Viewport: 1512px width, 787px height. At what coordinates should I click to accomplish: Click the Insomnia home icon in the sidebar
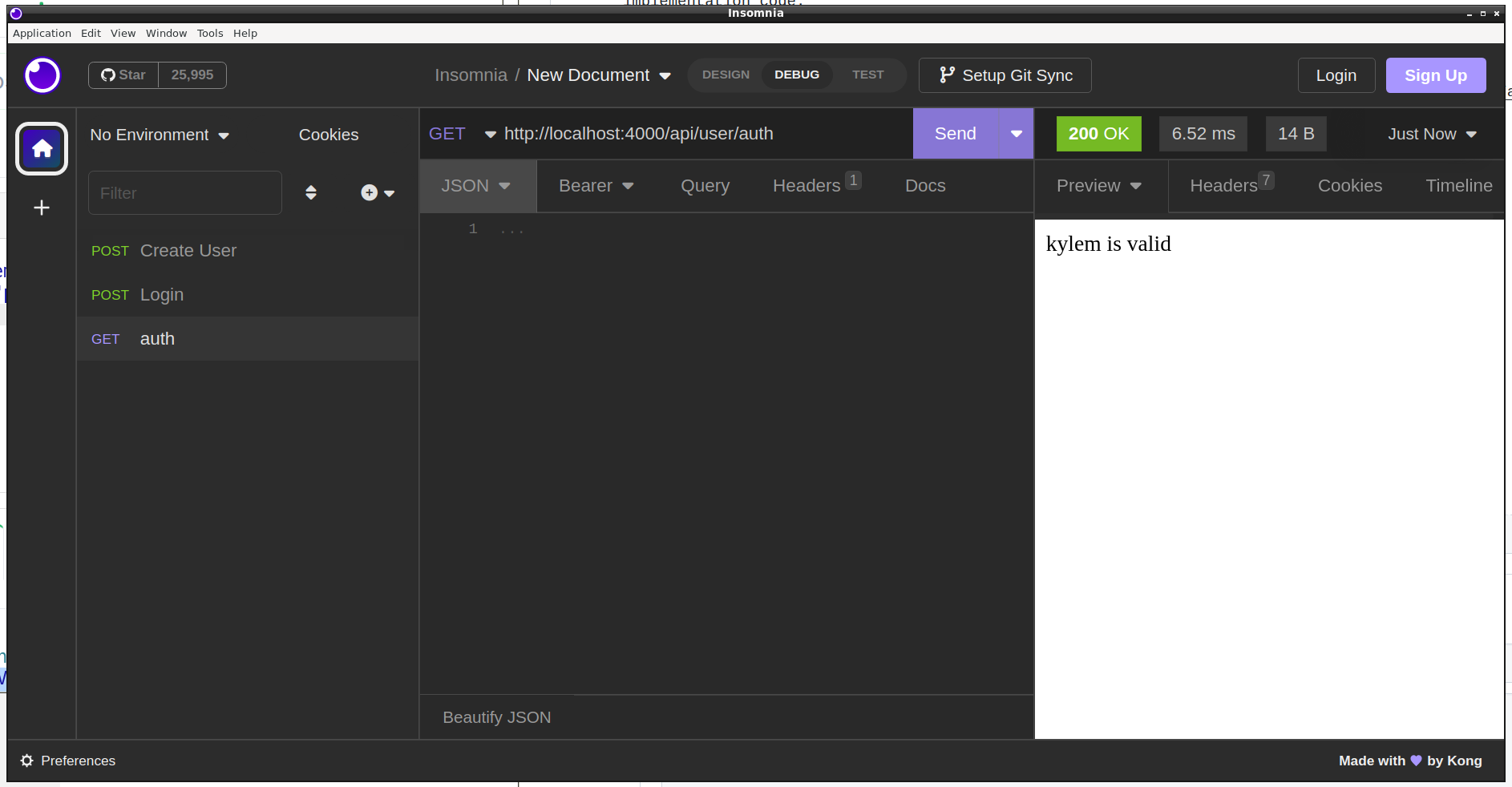(41, 148)
